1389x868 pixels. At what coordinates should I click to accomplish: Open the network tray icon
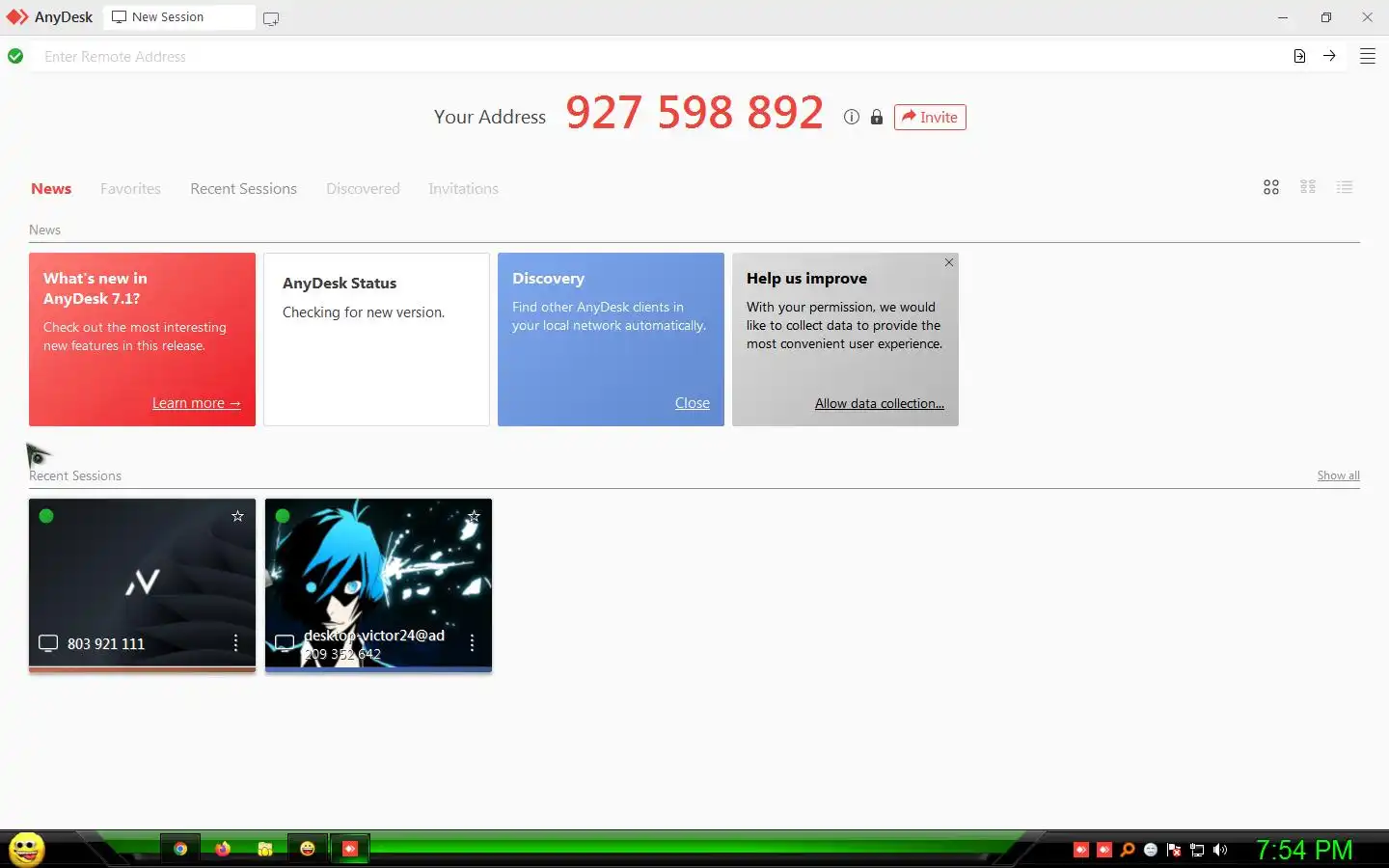[1197, 850]
